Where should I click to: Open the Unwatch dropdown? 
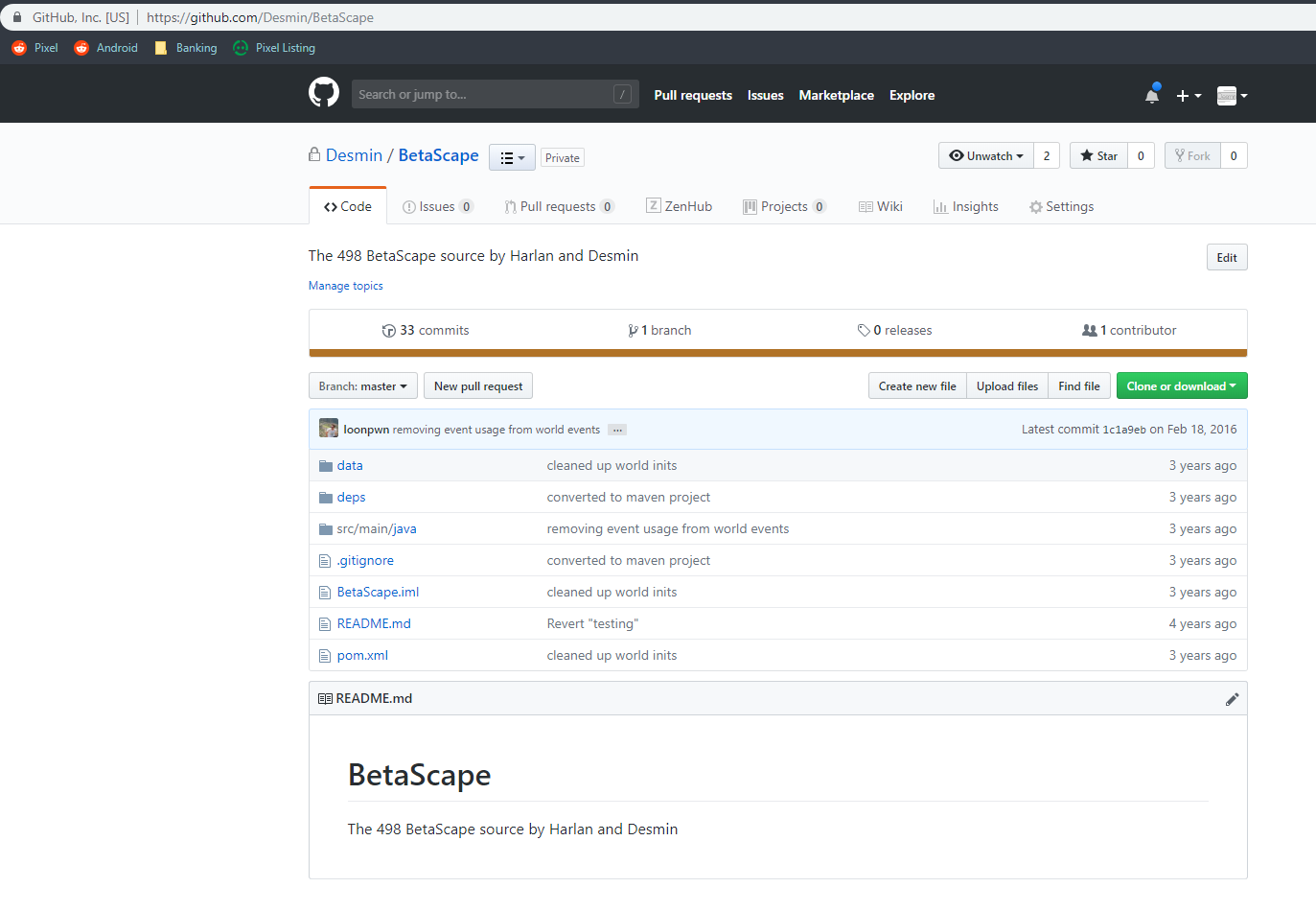[986, 156]
